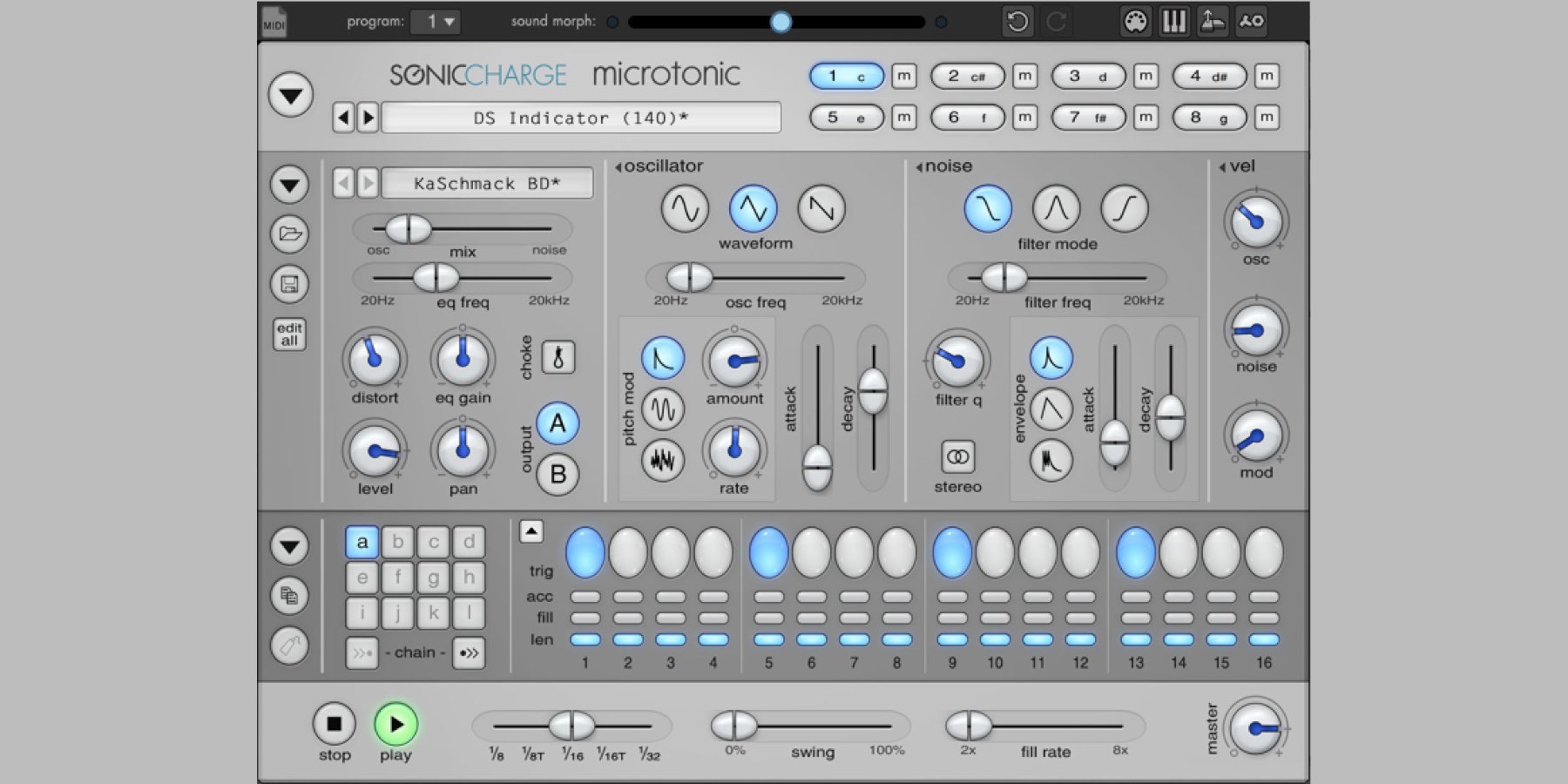The height and width of the screenshot is (784, 1568).
Task: Select the sine pitch mod mode
Action: coord(663,409)
